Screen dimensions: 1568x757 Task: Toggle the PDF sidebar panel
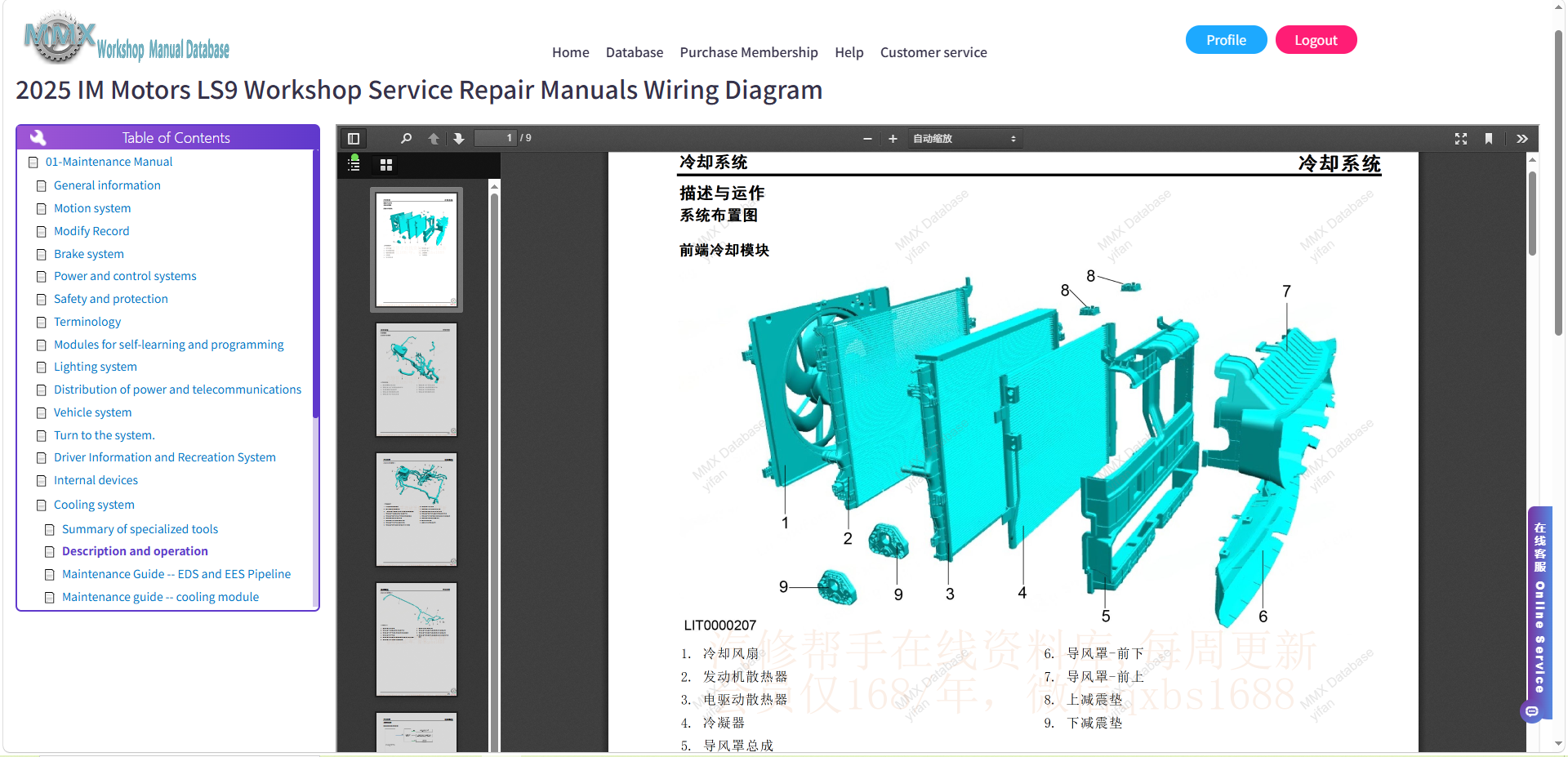pyautogui.click(x=354, y=139)
